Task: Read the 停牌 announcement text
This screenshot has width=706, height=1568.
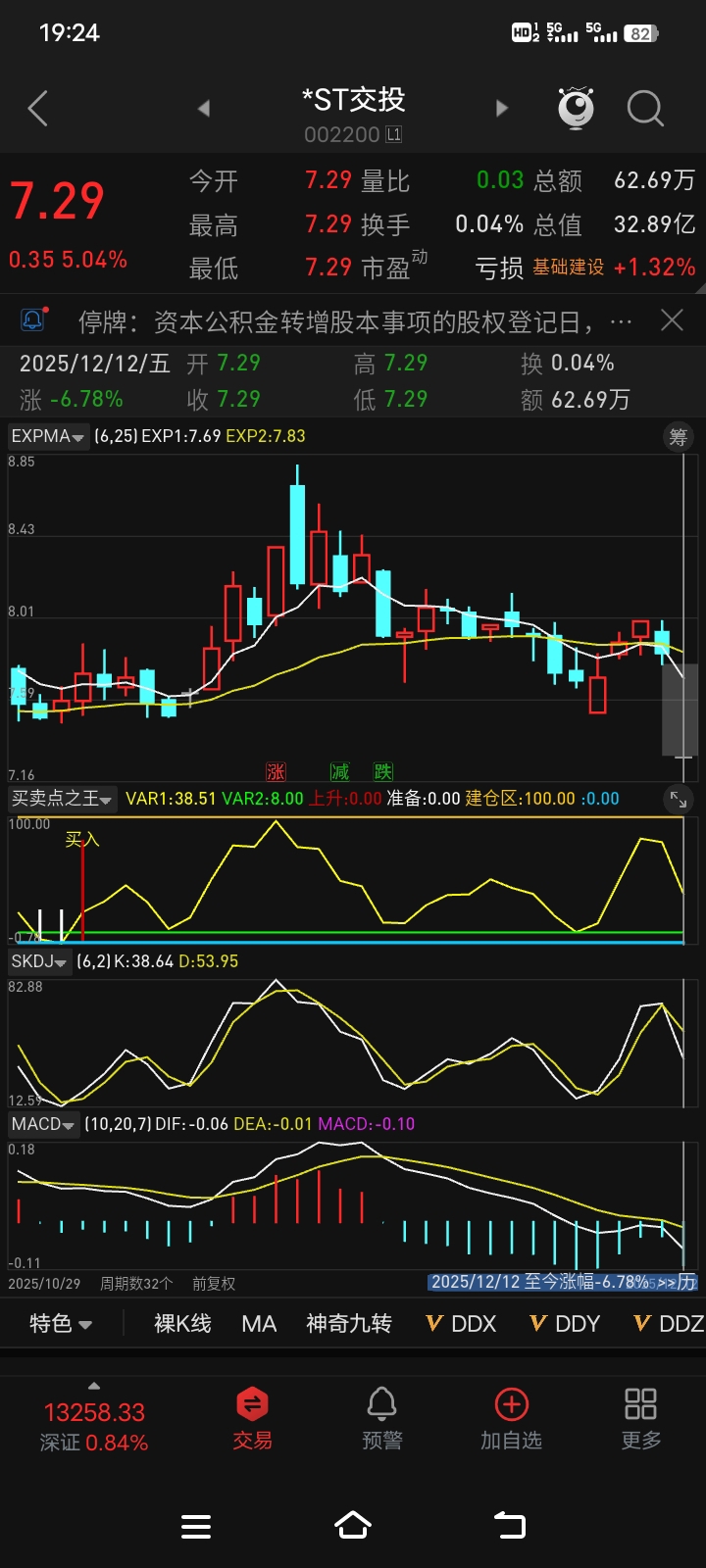Action: [x=355, y=321]
